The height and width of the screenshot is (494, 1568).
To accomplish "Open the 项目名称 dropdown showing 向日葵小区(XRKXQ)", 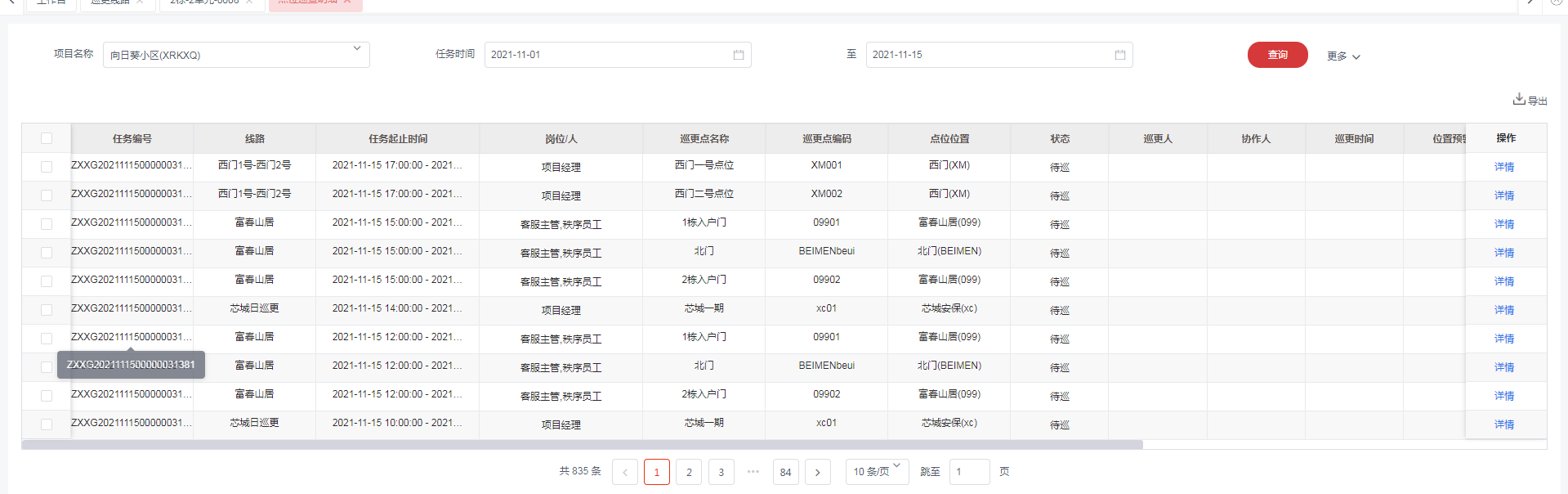I will (x=236, y=55).
